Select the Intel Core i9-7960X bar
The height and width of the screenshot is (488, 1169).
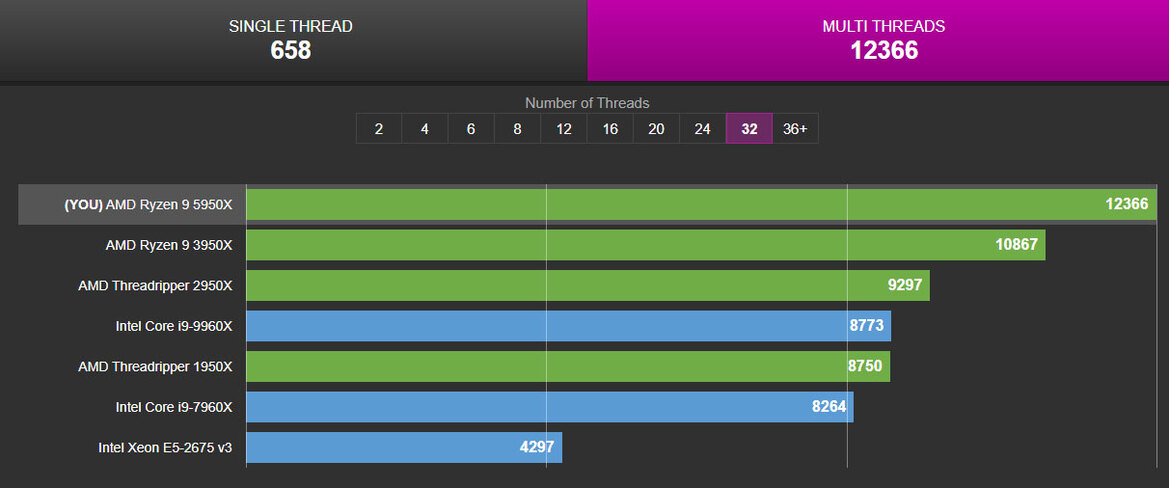[549, 407]
